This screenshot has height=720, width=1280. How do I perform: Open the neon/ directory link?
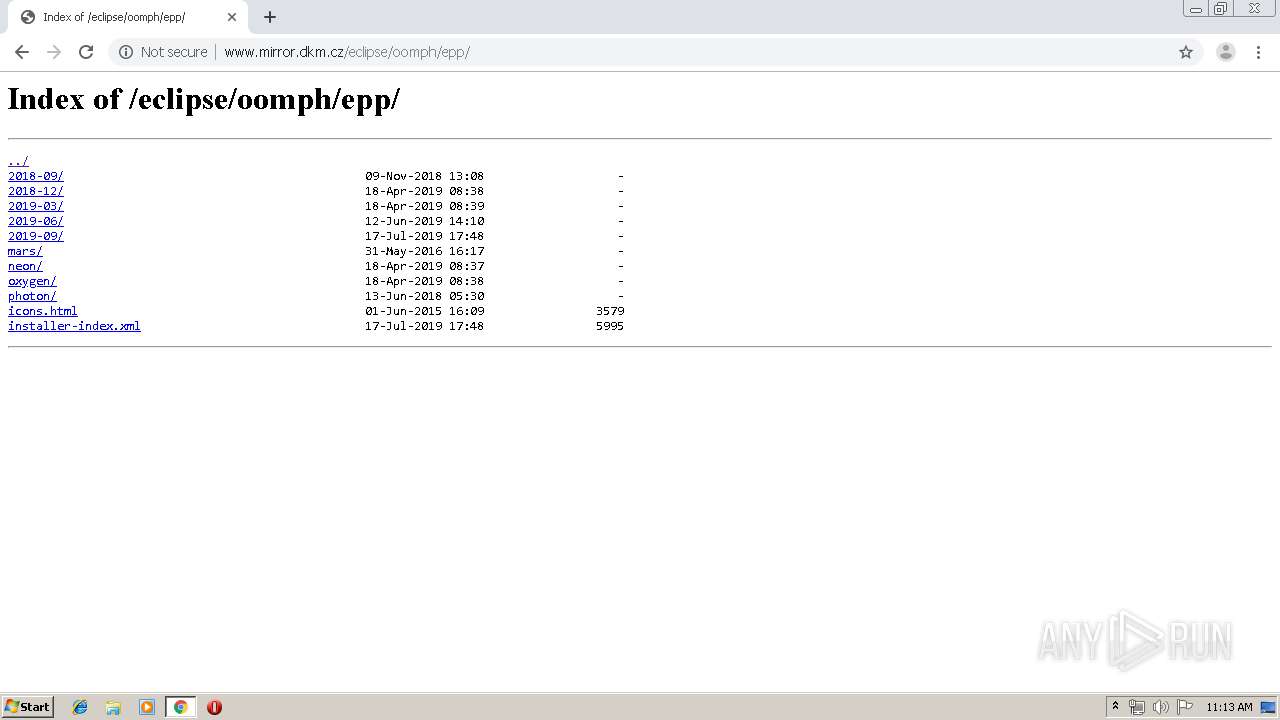[25, 266]
